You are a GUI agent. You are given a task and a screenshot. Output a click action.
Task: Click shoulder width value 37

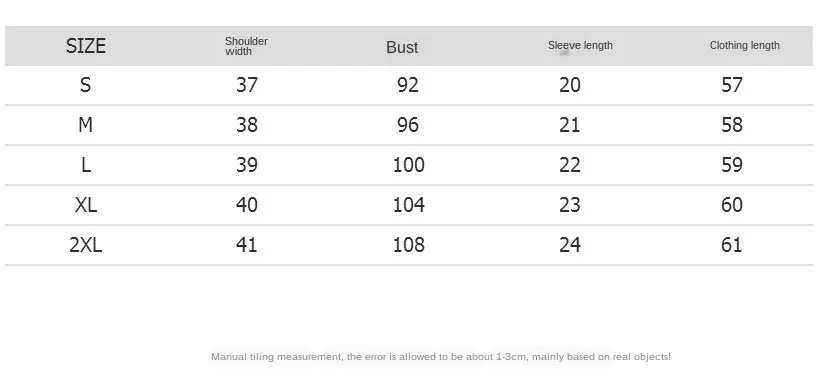click(247, 85)
